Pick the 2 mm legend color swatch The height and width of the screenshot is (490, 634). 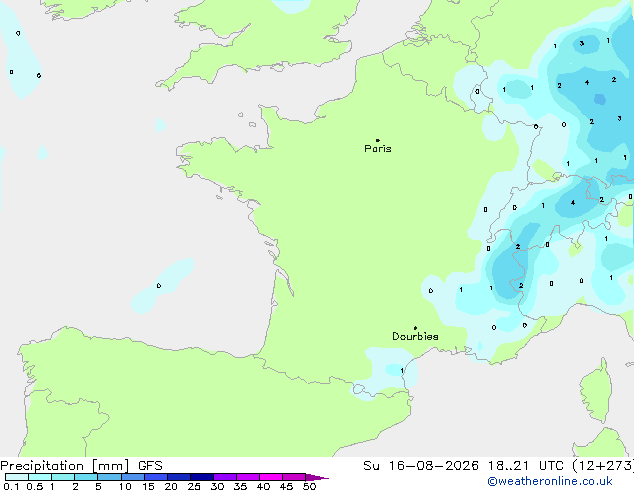pos(86,477)
